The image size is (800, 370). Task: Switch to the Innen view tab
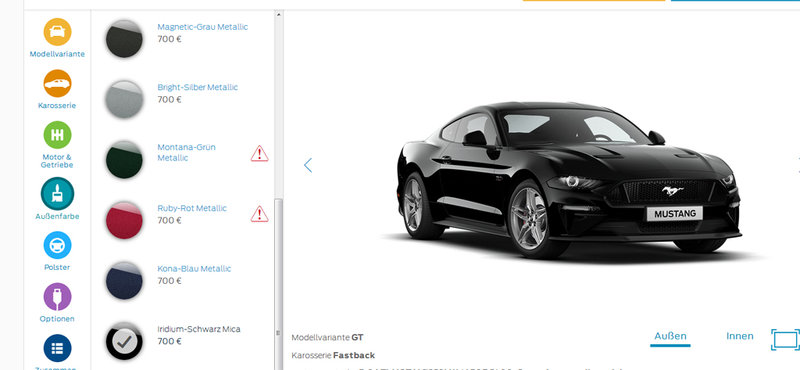pyautogui.click(x=740, y=336)
